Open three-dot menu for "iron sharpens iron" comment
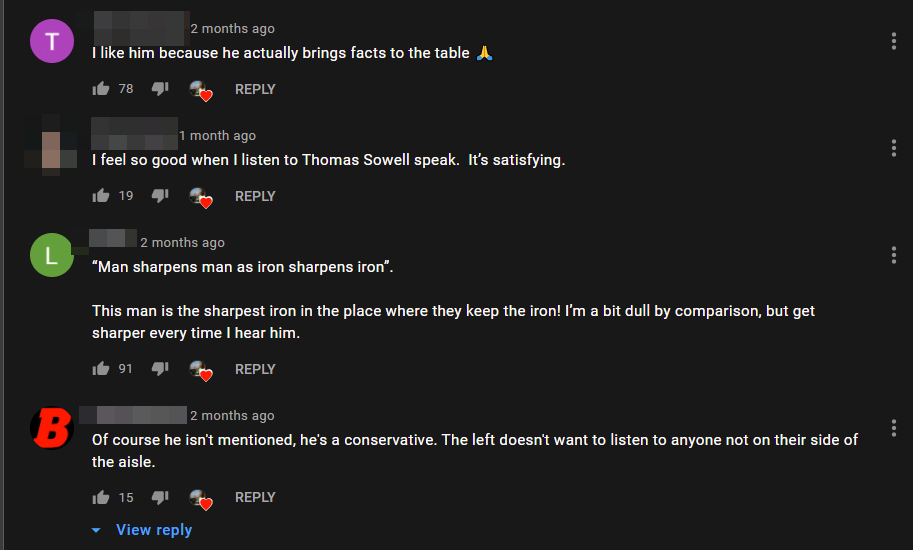The width and height of the screenshot is (913, 550). point(893,255)
